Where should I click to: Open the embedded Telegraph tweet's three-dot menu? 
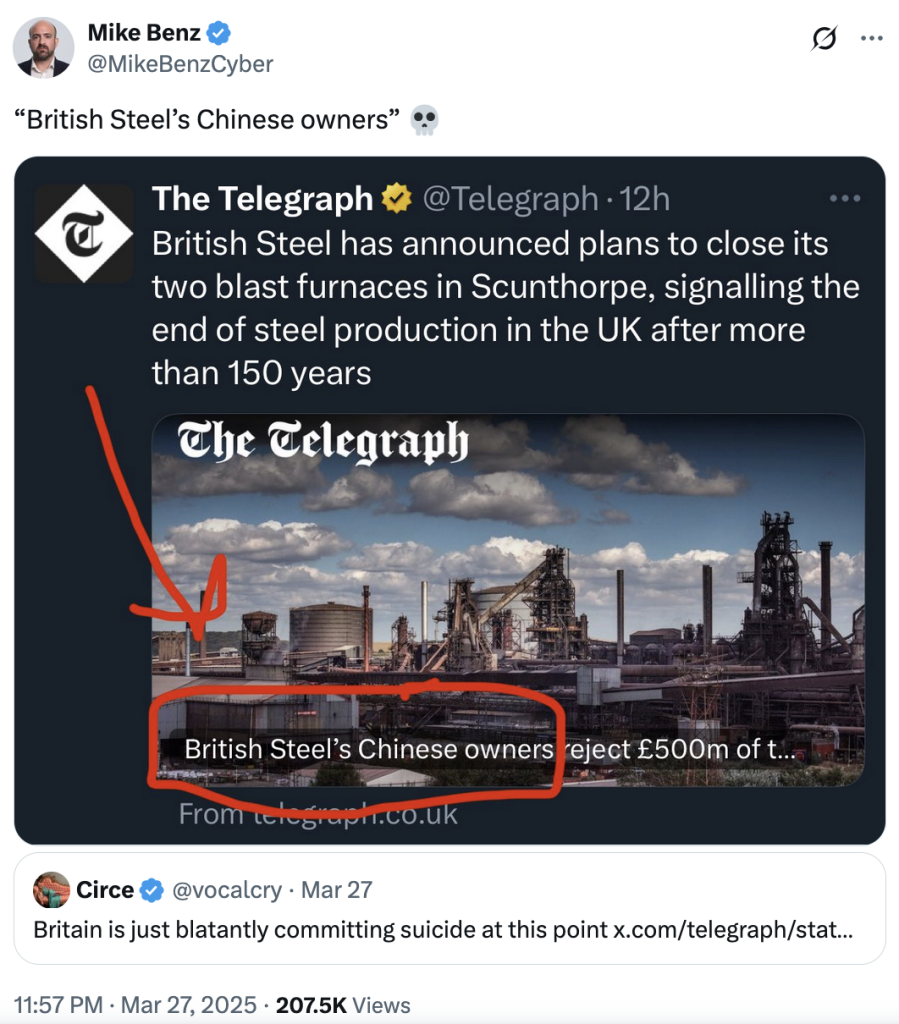(x=845, y=198)
